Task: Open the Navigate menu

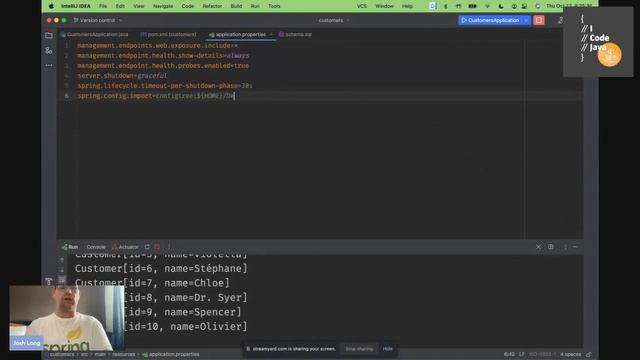Action: tap(163, 6)
